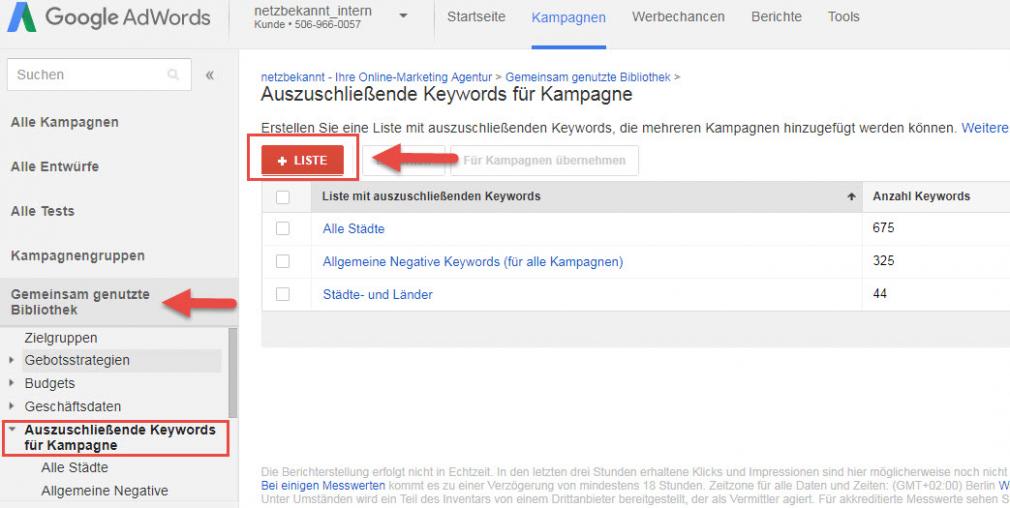Click the sidebar tree scrollbar
Screen dimensions: 1010x508
point(233,372)
